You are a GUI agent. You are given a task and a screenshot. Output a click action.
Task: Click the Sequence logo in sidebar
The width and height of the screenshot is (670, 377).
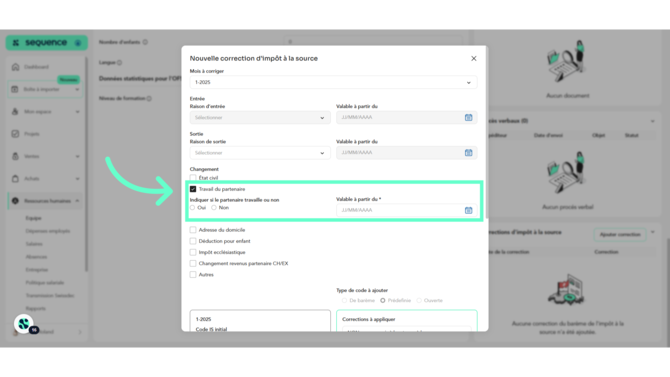46,43
